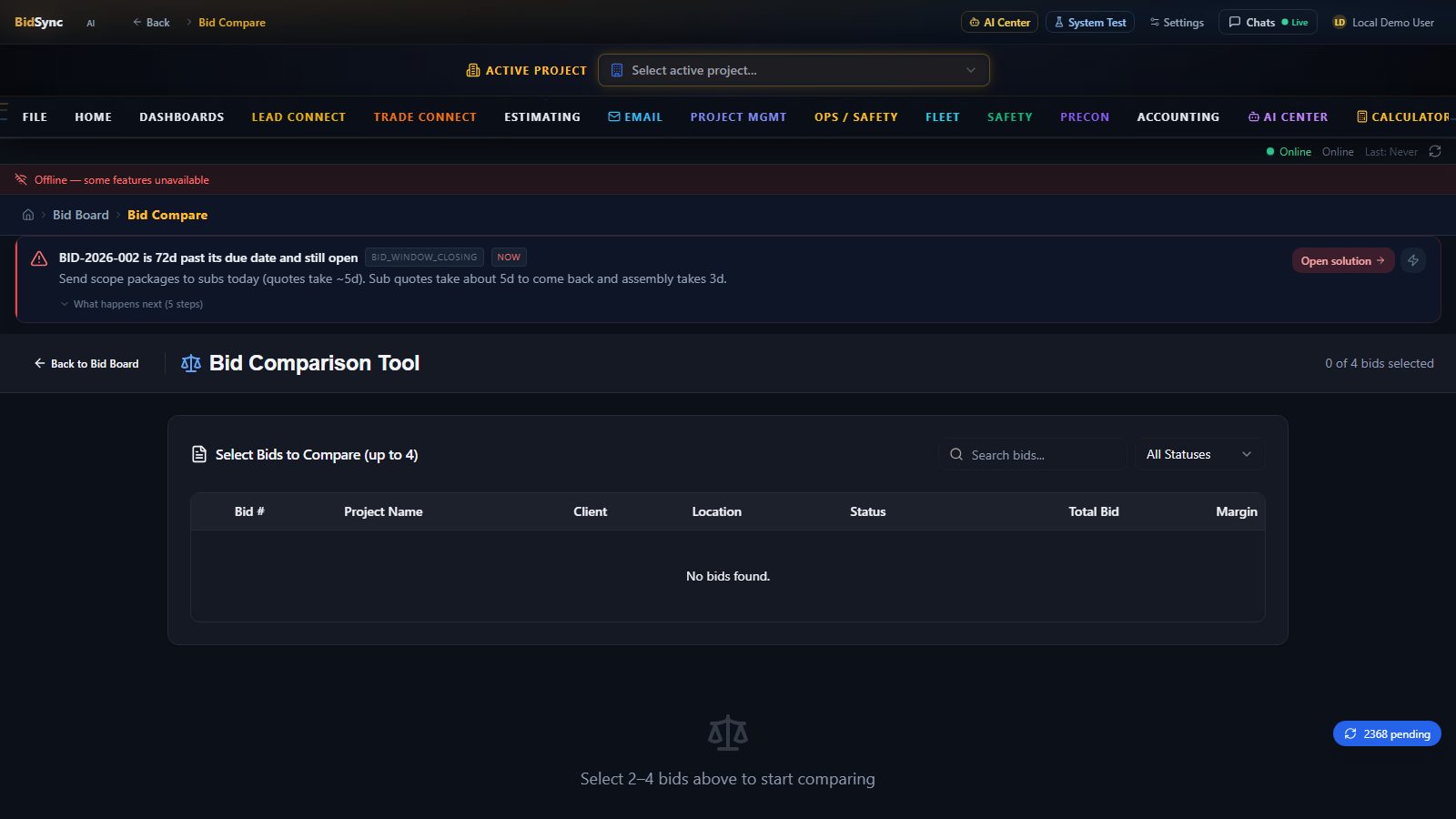The height and width of the screenshot is (819, 1456).
Task: Open the DASHBOARDS menu
Action: (x=181, y=116)
